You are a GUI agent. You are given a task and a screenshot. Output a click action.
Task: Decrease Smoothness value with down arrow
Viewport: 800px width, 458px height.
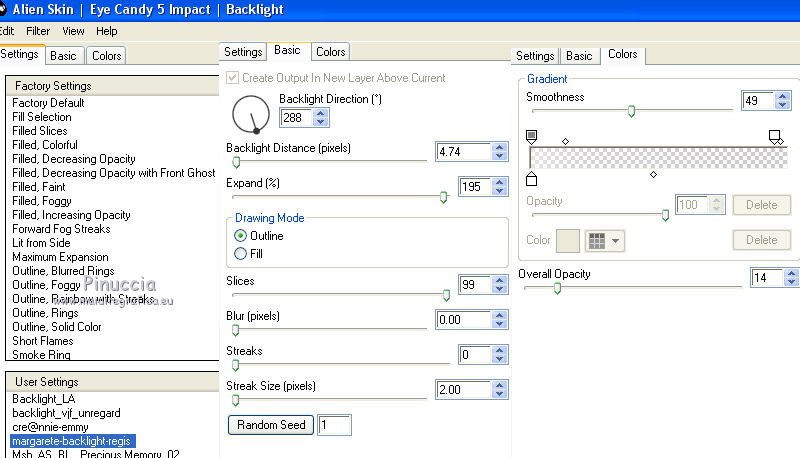pos(782,105)
